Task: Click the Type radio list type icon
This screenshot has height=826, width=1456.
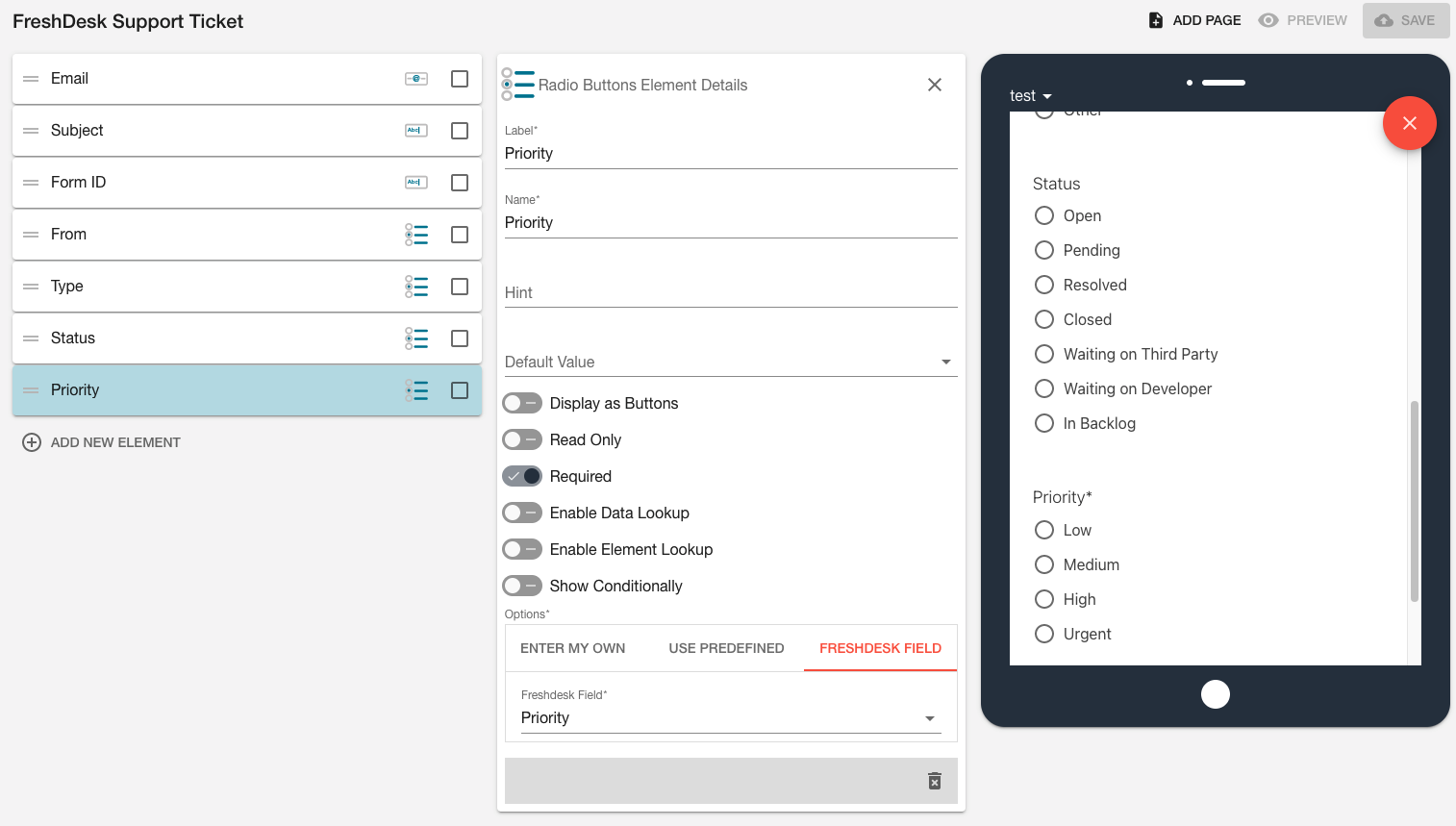Action: (416, 287)
